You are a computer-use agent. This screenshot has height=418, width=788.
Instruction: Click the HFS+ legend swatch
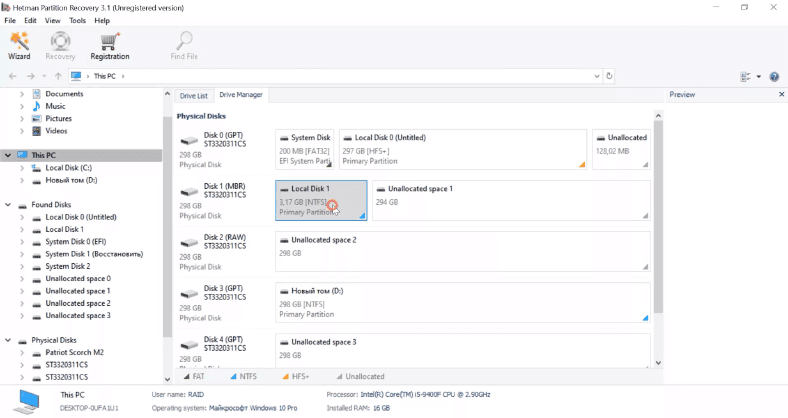coord(285,376)
